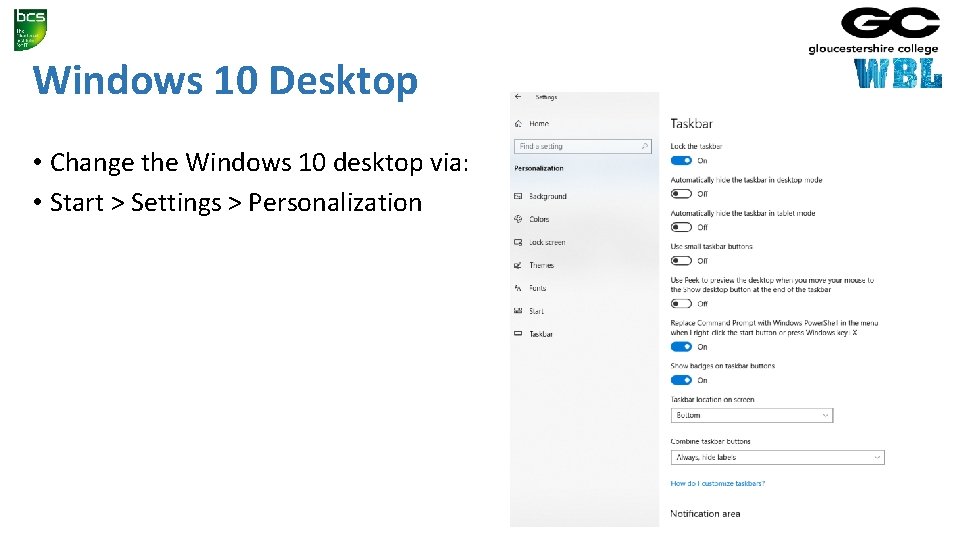This screenshot has height=540, width=960.
Task: Toggle auto-hide taskbar in tablet mode
Action: pos(681,227)
